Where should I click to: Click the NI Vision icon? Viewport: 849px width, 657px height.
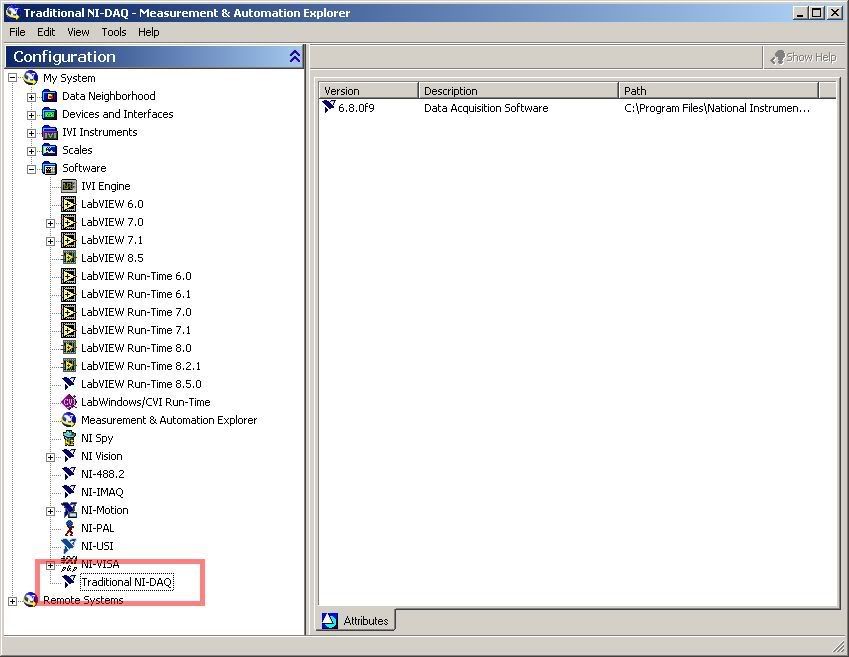click(69, 456)
